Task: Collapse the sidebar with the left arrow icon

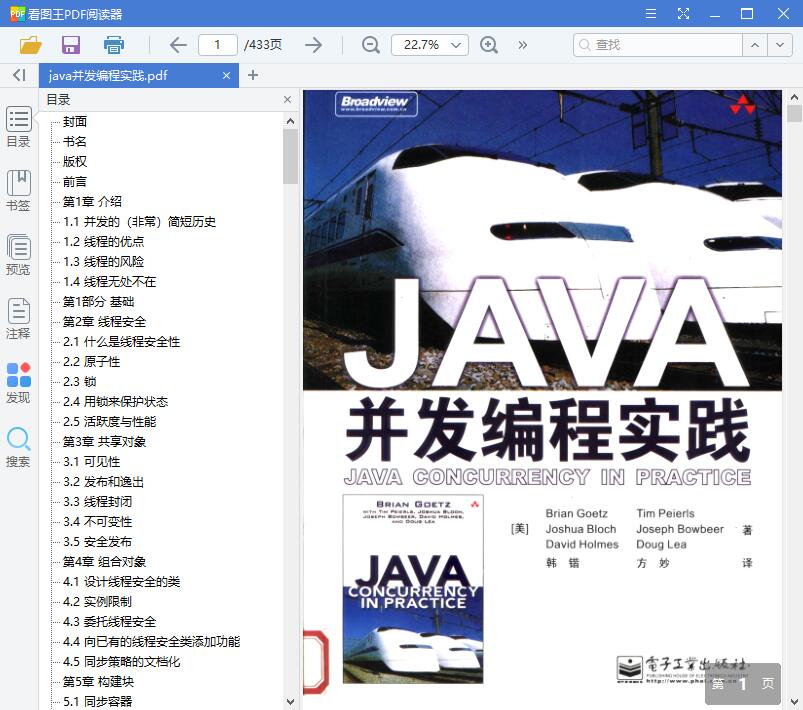Action: (x=19, y=75)
